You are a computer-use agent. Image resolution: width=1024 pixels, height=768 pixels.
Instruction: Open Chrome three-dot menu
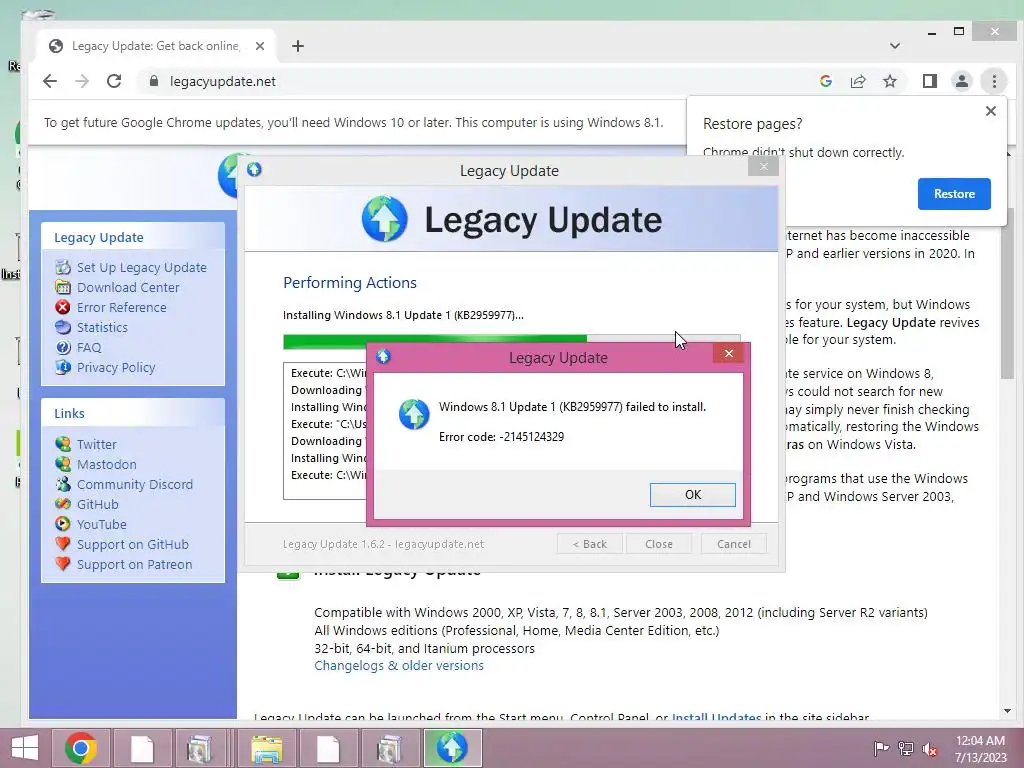pos(994,81)
